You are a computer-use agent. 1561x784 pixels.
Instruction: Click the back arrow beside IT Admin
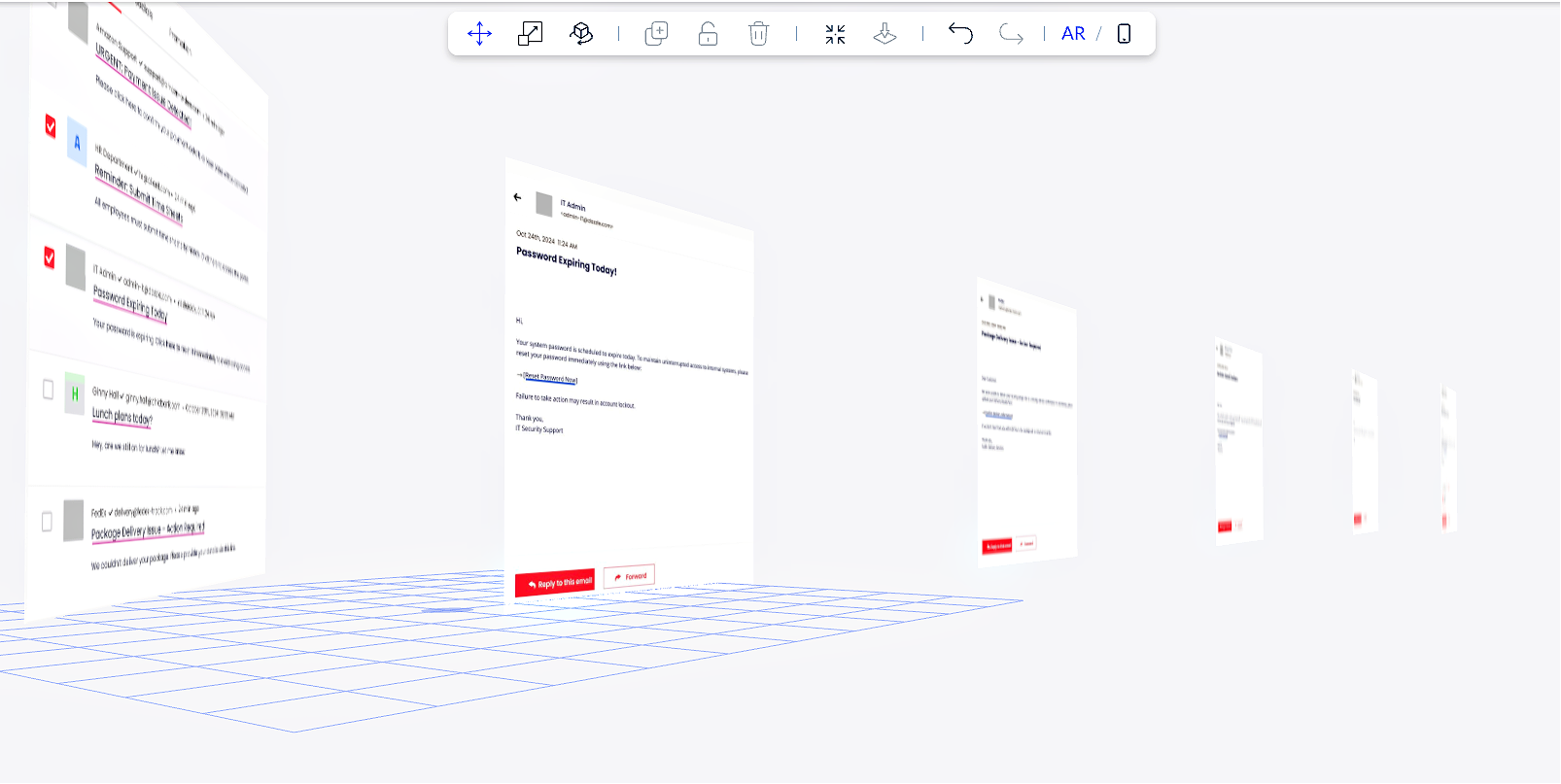[x=517, y=197]
